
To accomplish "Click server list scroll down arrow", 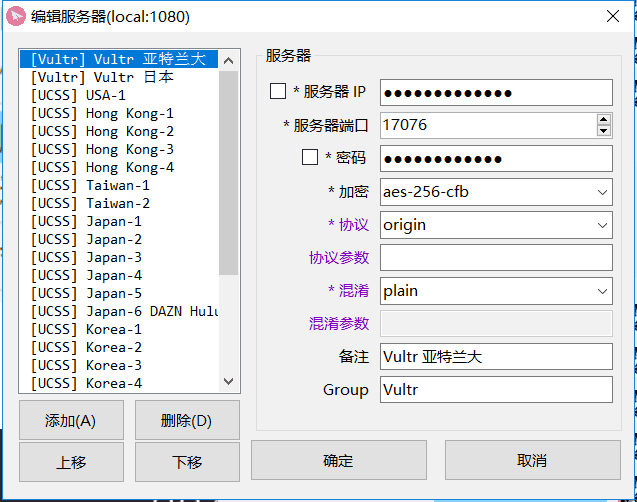I will point(229,381).
